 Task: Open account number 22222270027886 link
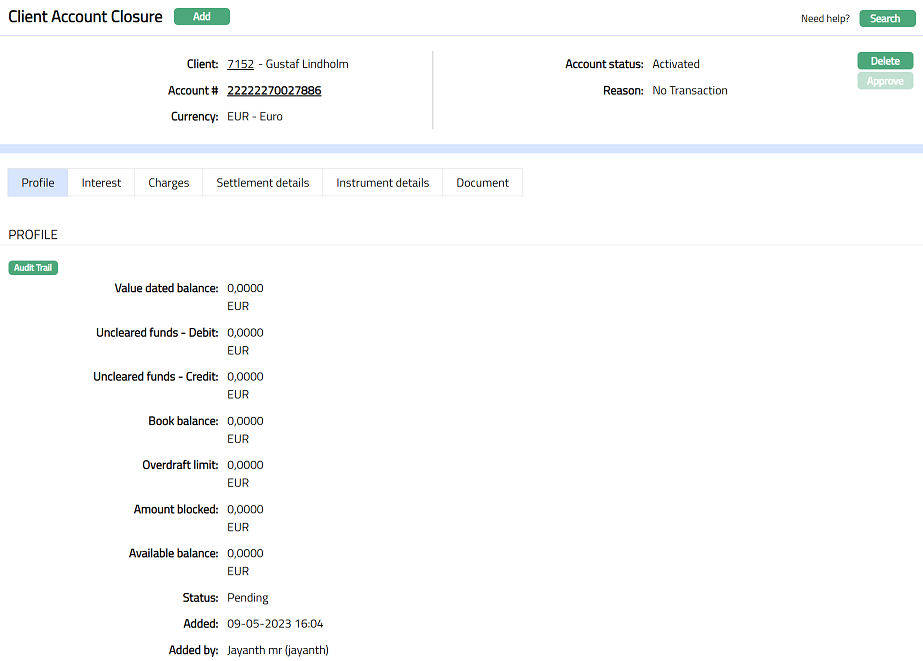[274, 91]
